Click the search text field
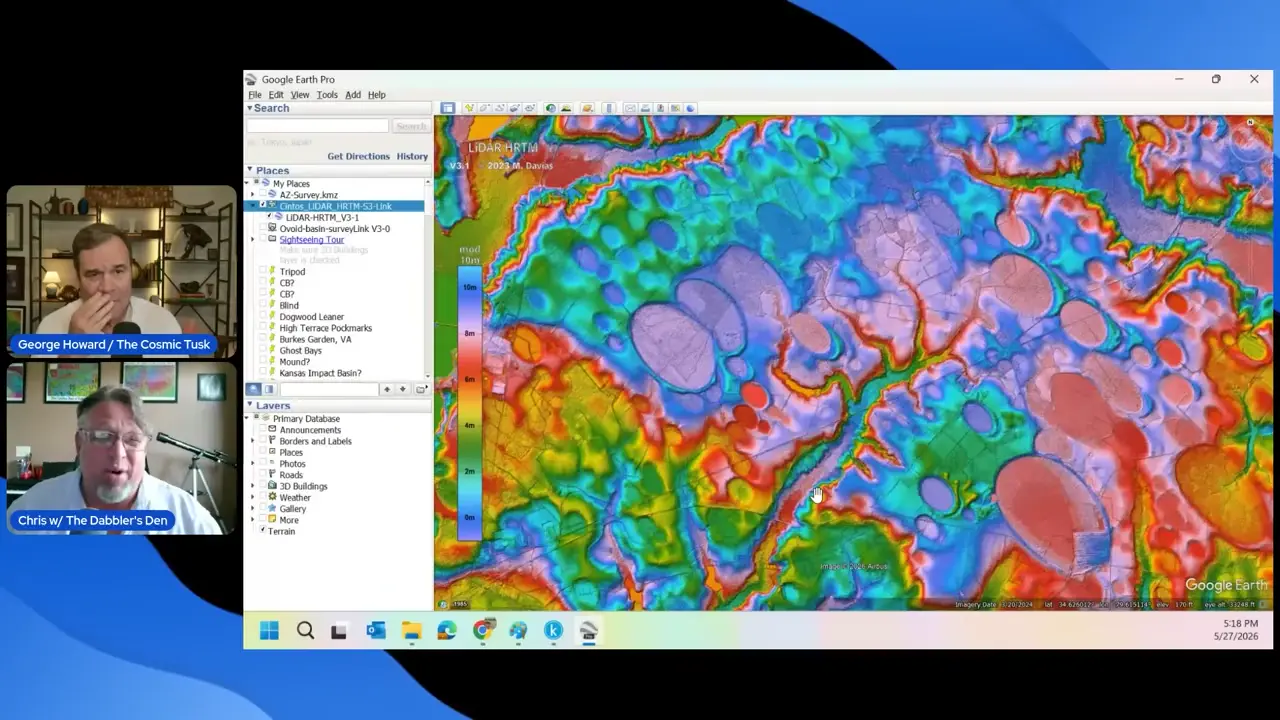Viewport: 1280px width, 720px height. 317,126
